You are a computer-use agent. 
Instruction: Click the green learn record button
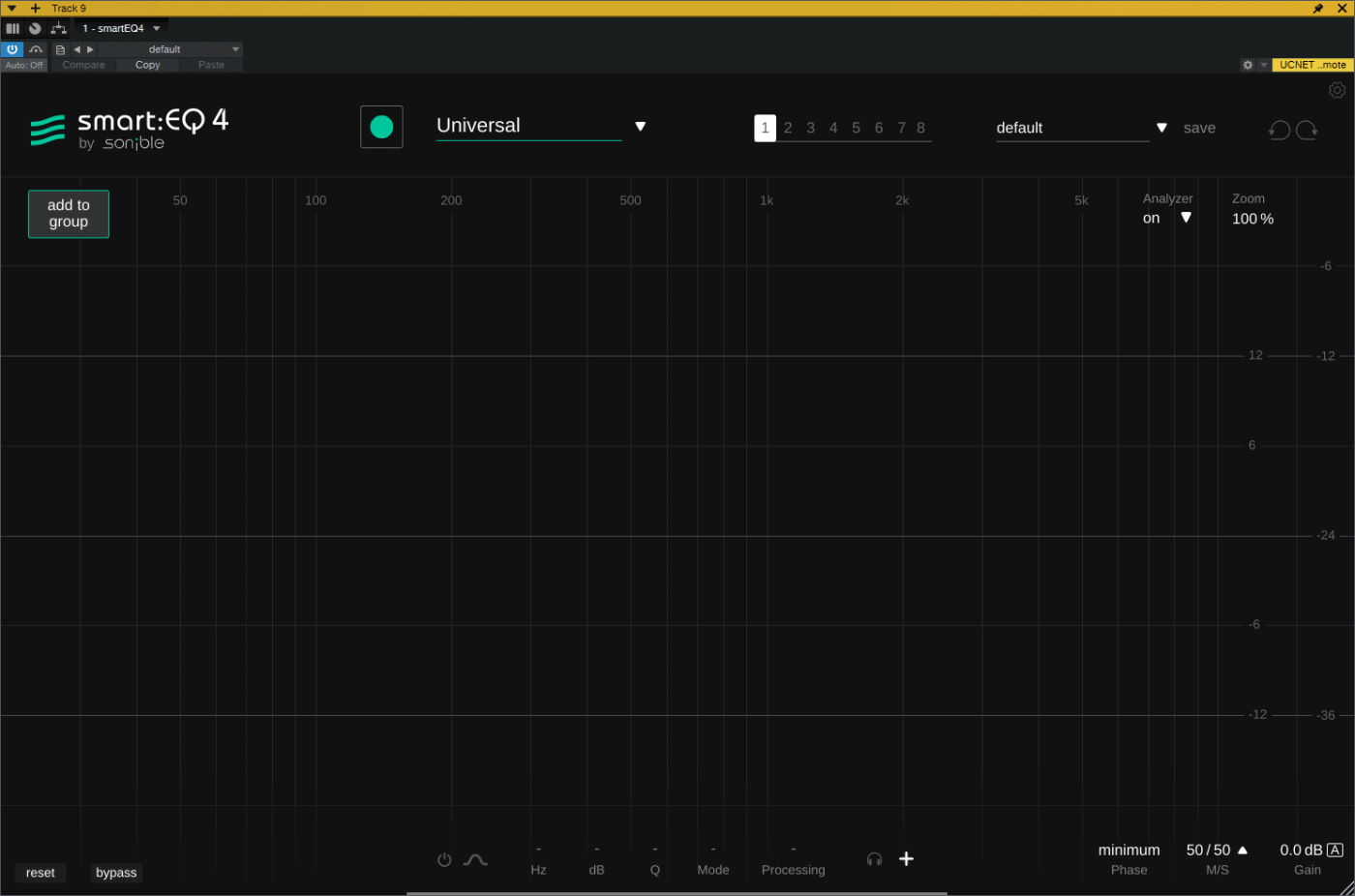coord(381,127)
